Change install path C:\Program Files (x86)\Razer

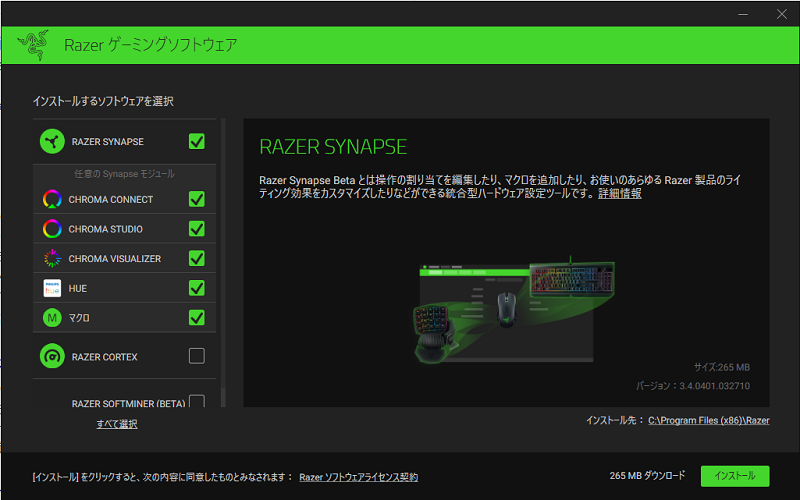point(709,420)
